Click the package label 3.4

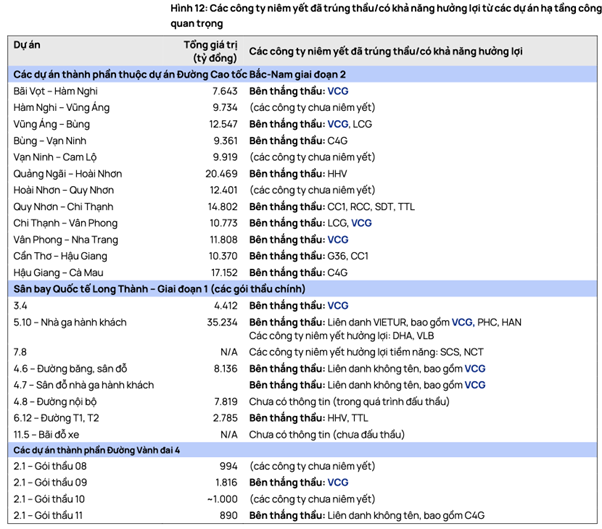pyautogui.click(x=20, y=306)
